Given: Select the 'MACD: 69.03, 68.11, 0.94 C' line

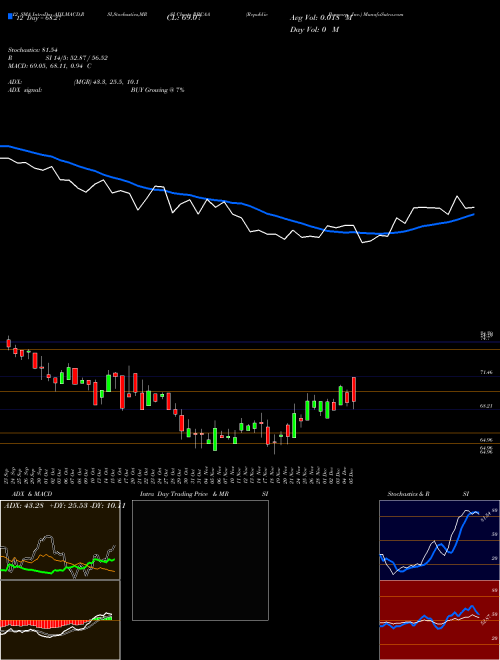Looking at the screenshot, I should 50,66.
